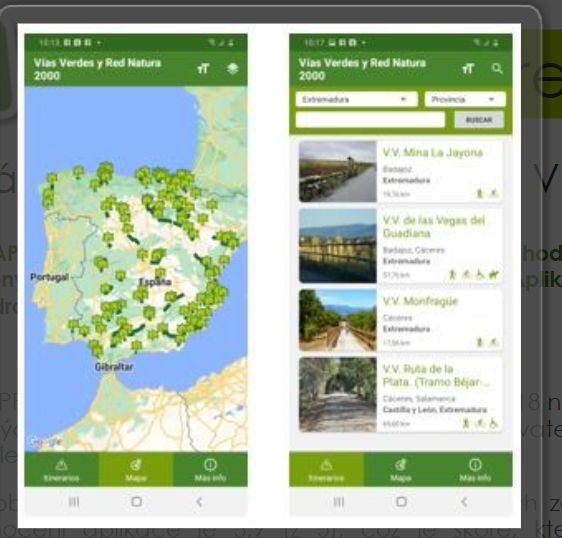Click the BUSCAR button
The image size is (562, 538).
479,120
